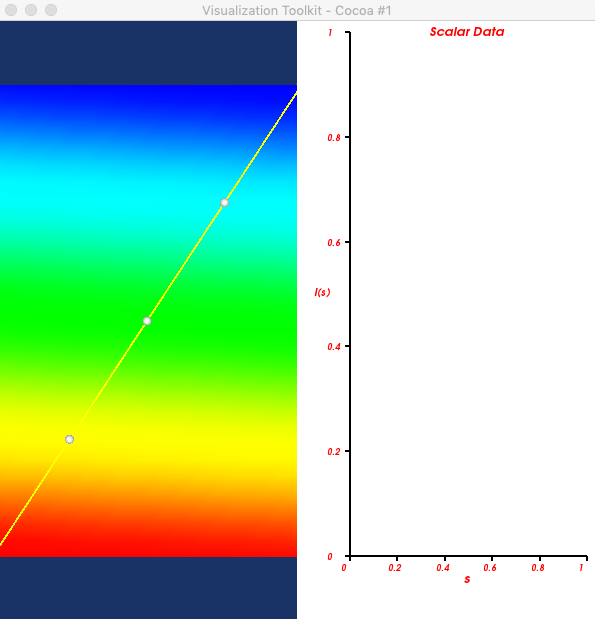Click the minimize window button in title bar
595x619 pixels.
pyautogui.click(x=31, y=10)
